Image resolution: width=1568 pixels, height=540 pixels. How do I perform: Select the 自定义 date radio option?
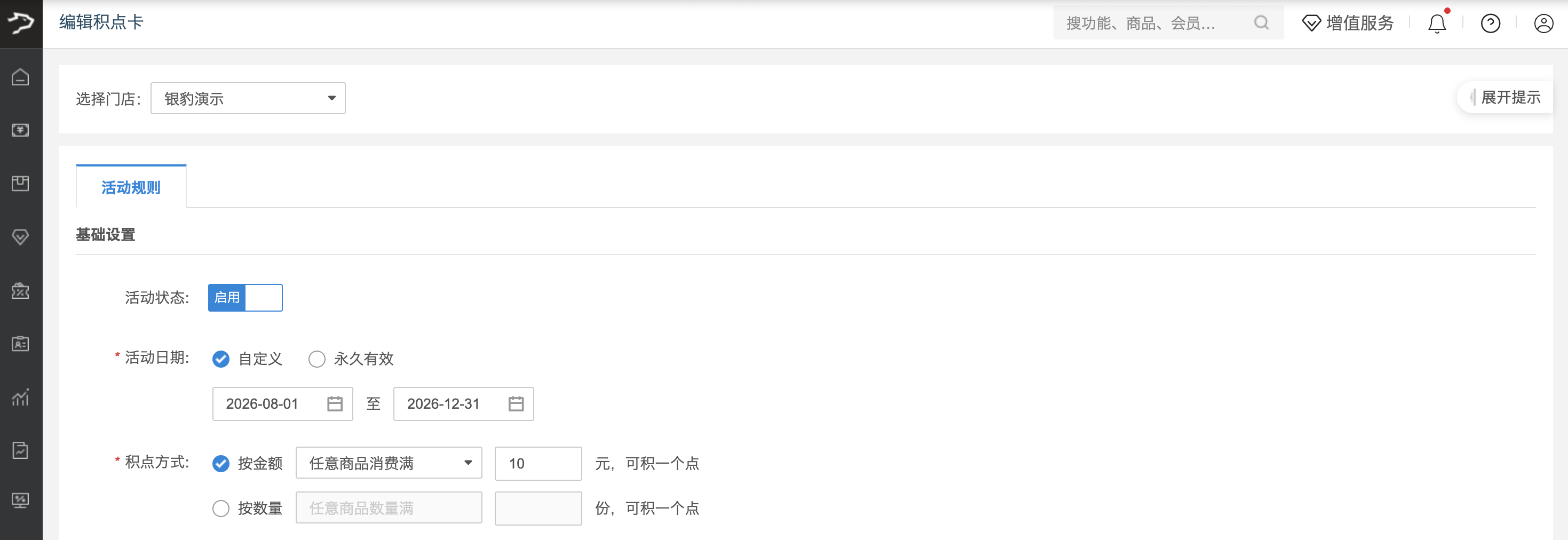221,359
